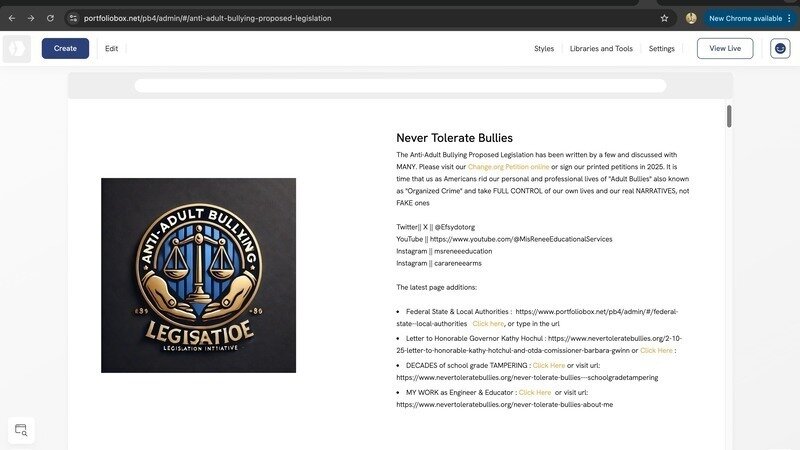Open the Edit menu
800x450 pixels.
[x=111, y=48]
